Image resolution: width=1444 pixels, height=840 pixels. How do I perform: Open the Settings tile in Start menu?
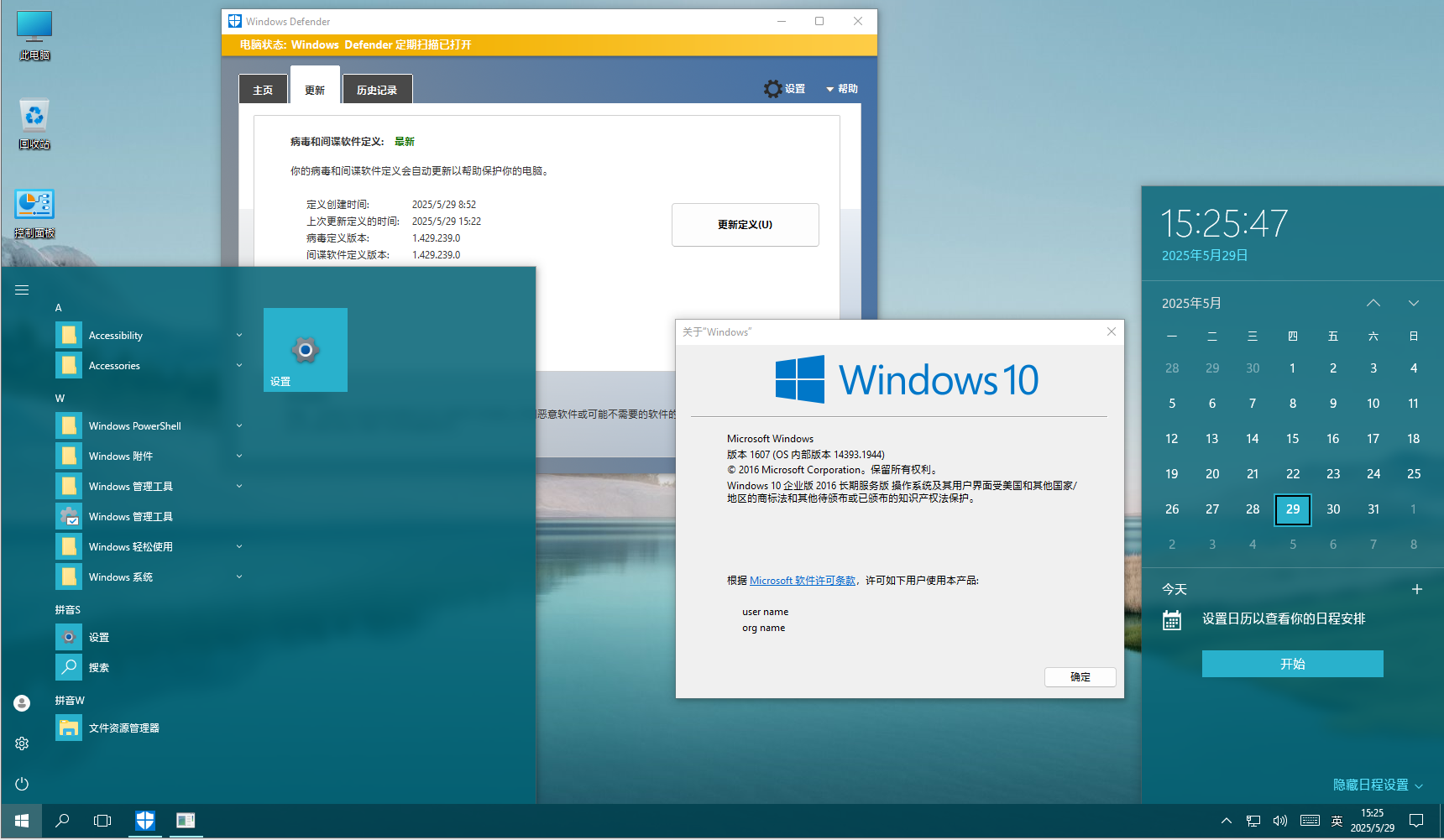point(305,350)
